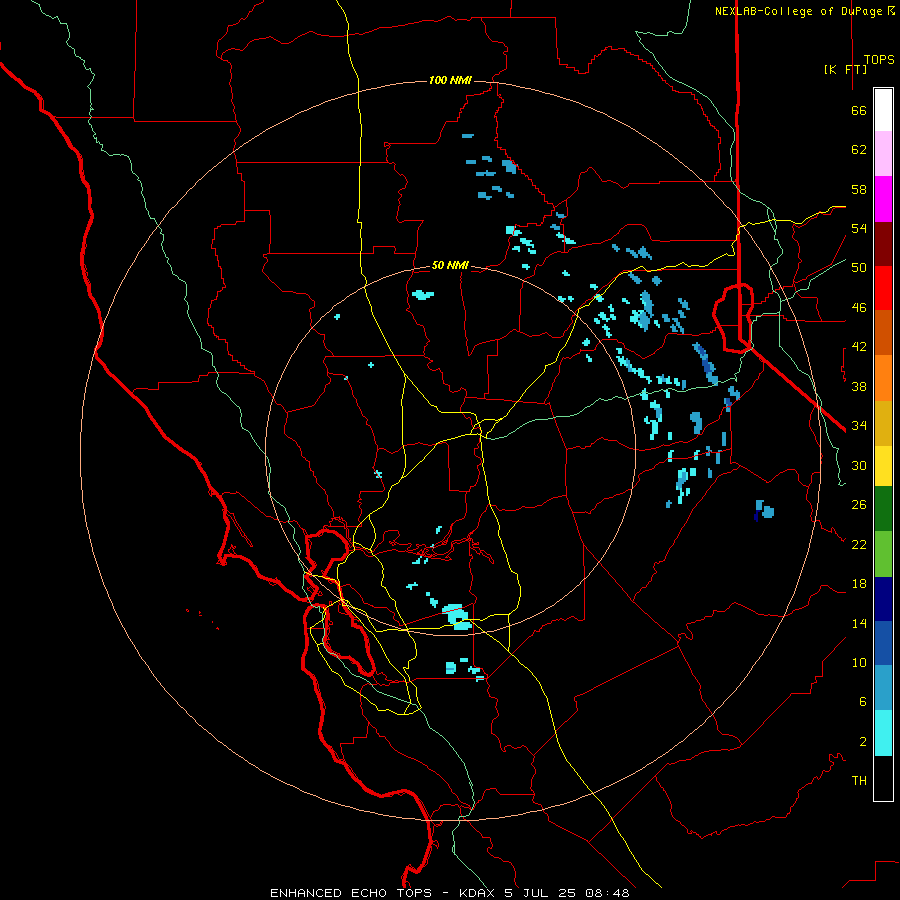Select the magenta color band in legend

883,199
